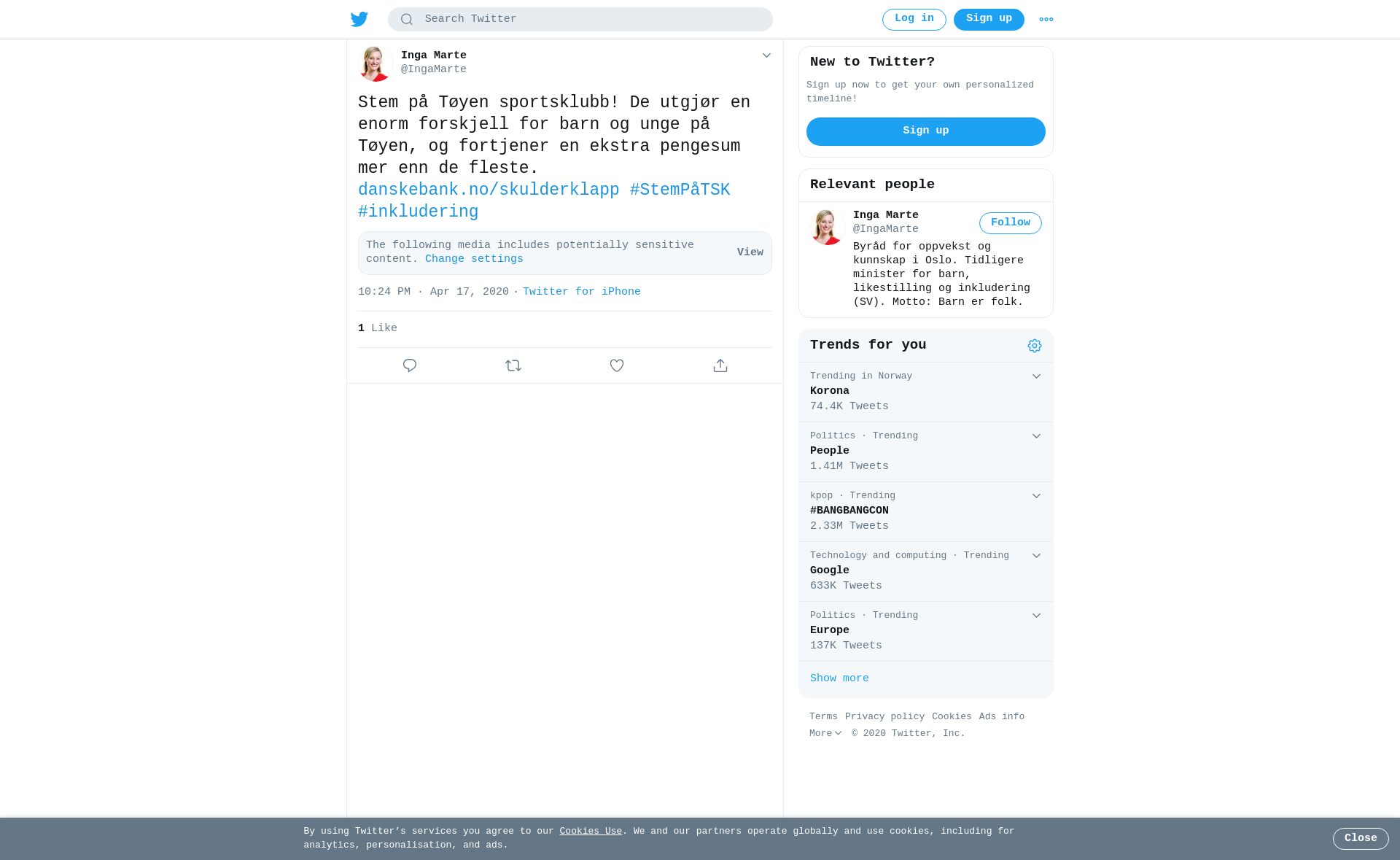Open the #StemPåTSK hashtag link

coord(680,190)
